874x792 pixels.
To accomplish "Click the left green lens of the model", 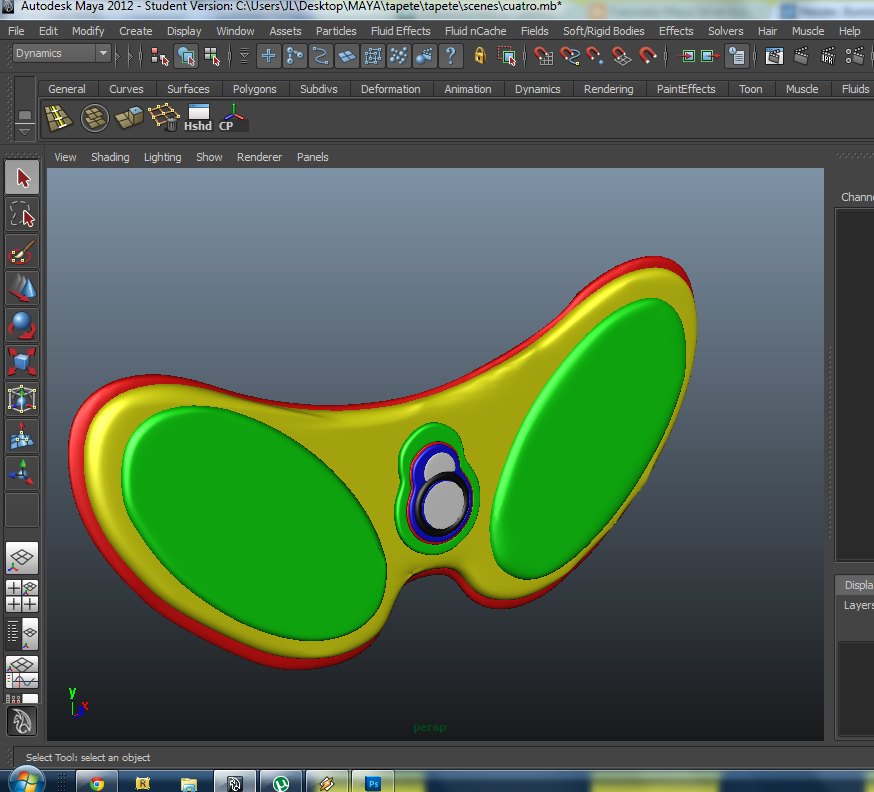I will pos(254,522).
